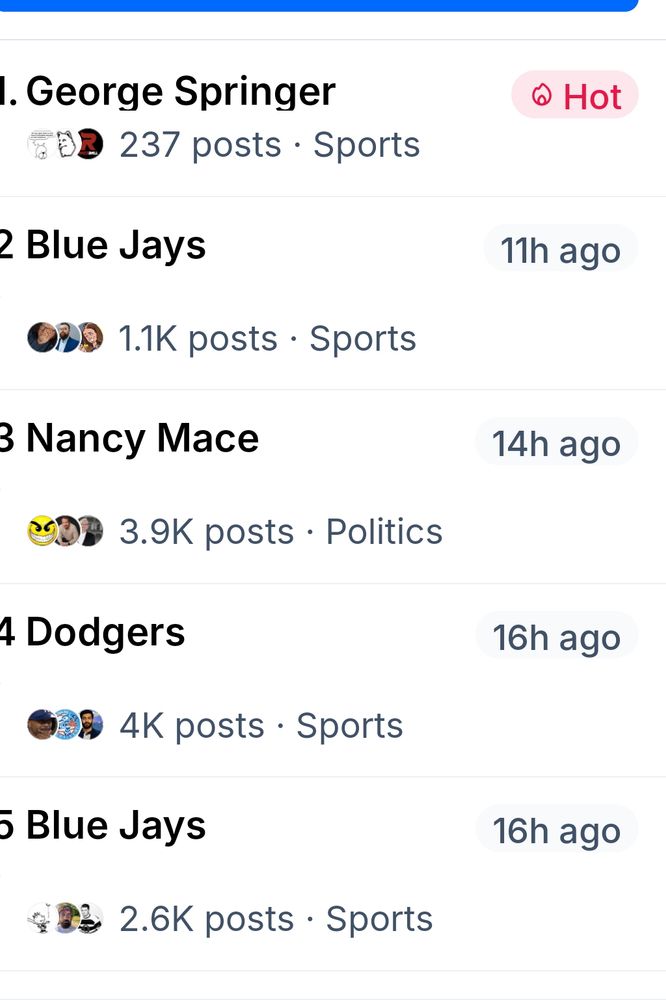
Task: Tap the flame icon in the Hot badge
Action: 541,96
